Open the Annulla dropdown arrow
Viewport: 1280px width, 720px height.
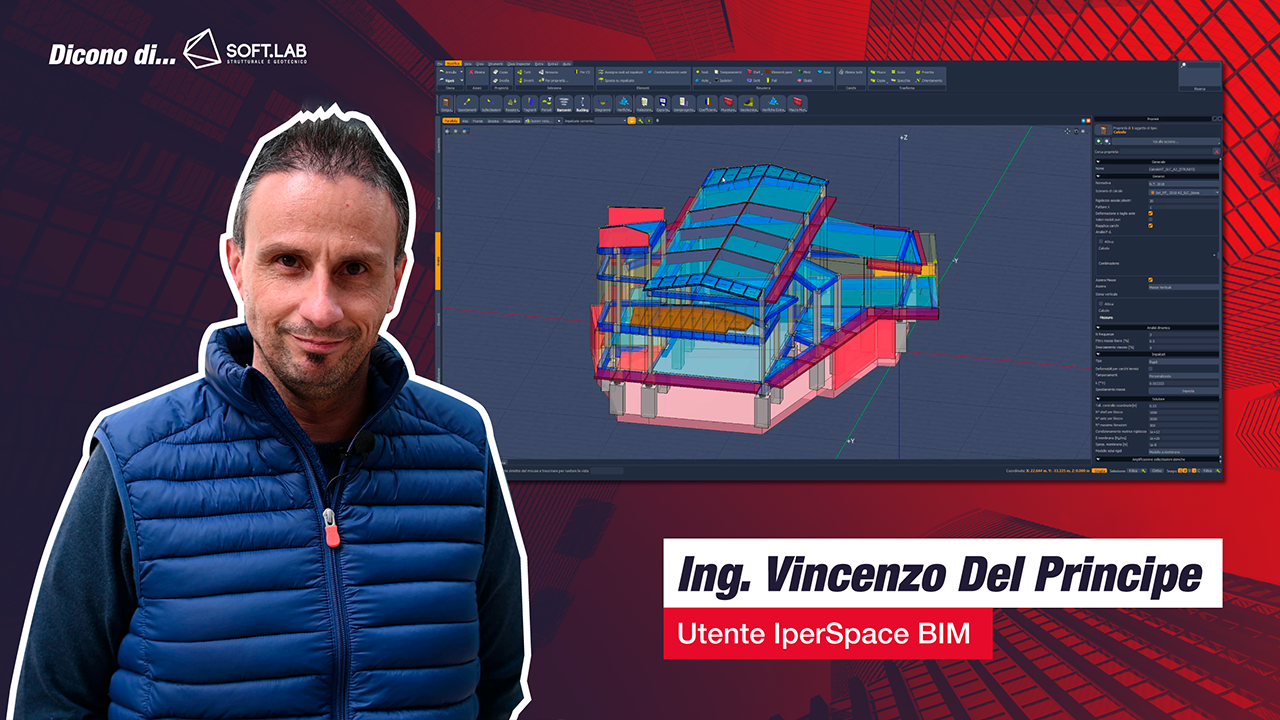click(x=462, y=72)
